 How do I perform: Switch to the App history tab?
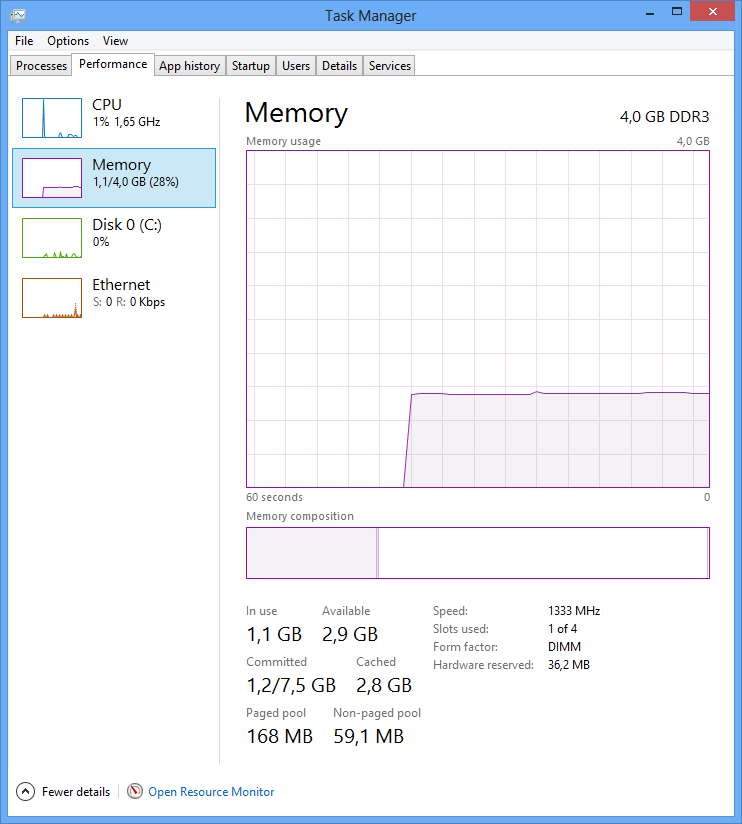click(x=190, y=66)
